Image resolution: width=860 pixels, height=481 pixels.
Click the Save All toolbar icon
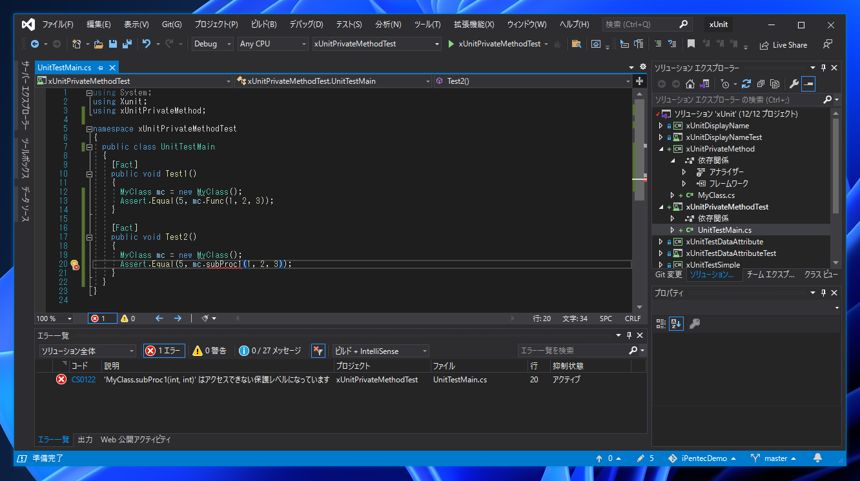point(127,44)
